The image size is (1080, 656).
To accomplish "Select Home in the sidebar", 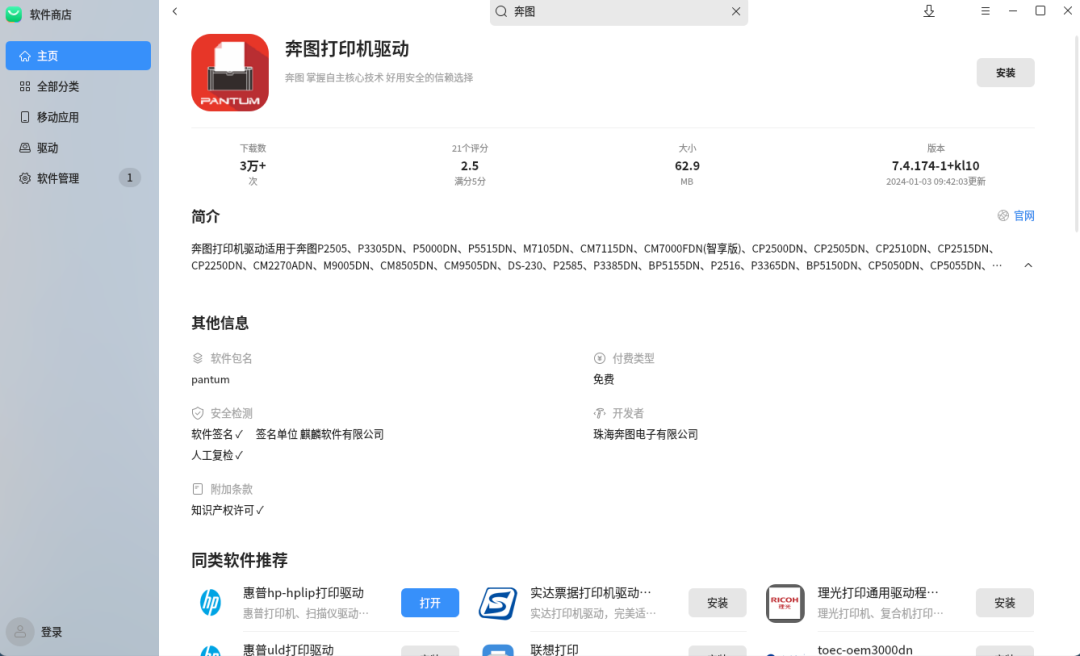I will 78,56.
